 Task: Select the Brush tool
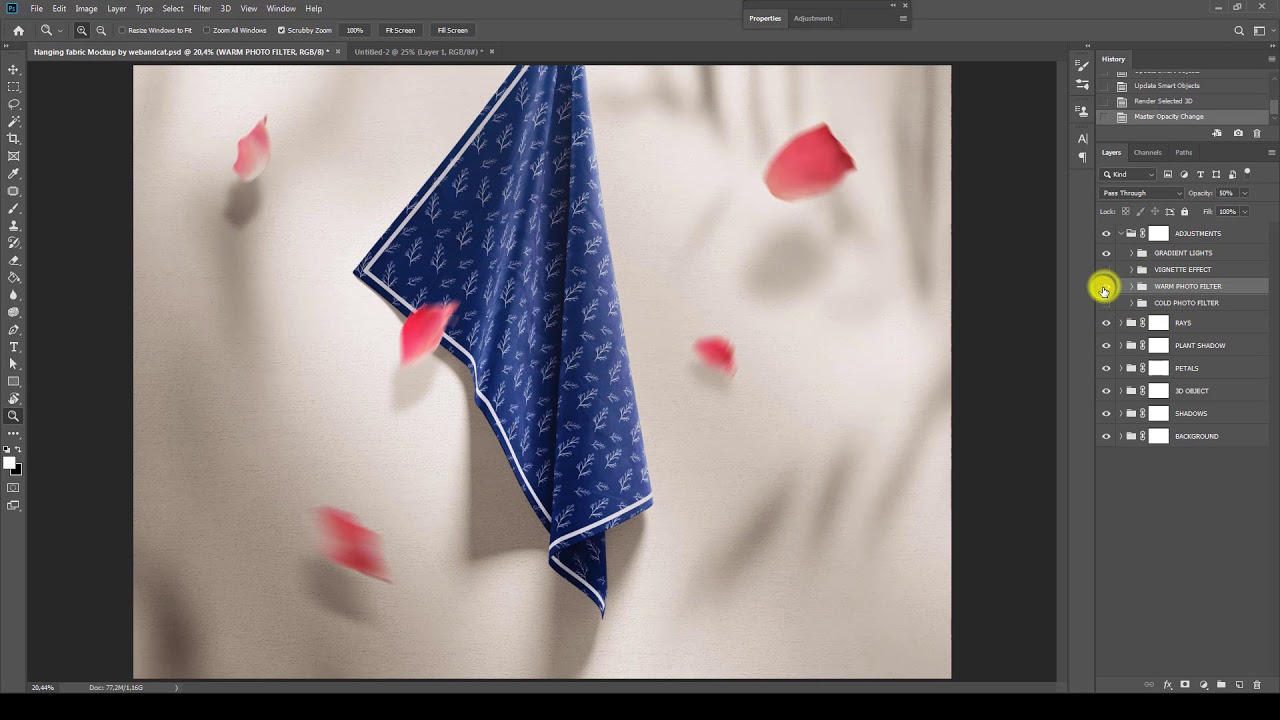pos(14,208)
